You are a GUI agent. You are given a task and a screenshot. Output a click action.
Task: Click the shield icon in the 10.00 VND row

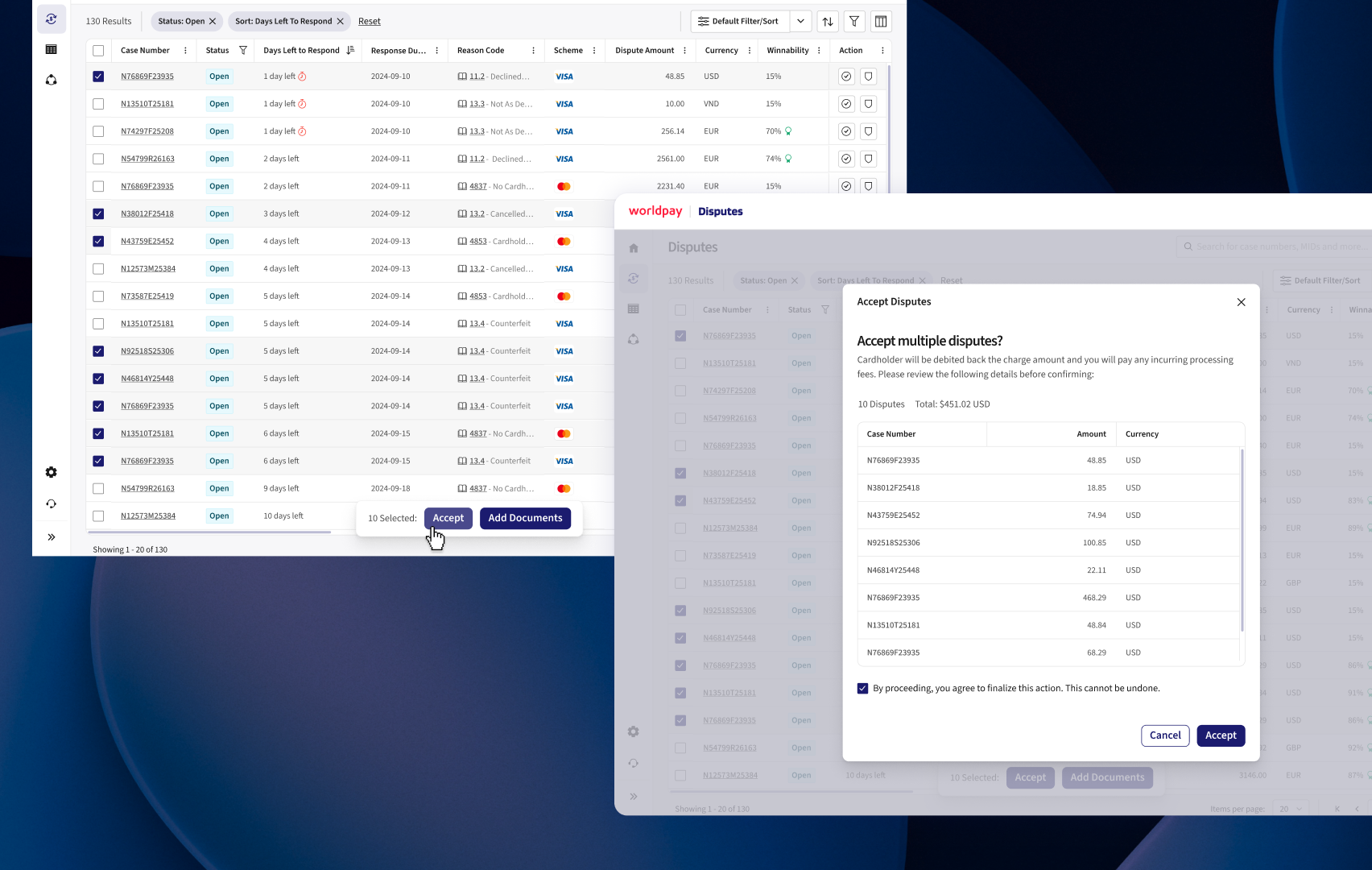point(868,104)
